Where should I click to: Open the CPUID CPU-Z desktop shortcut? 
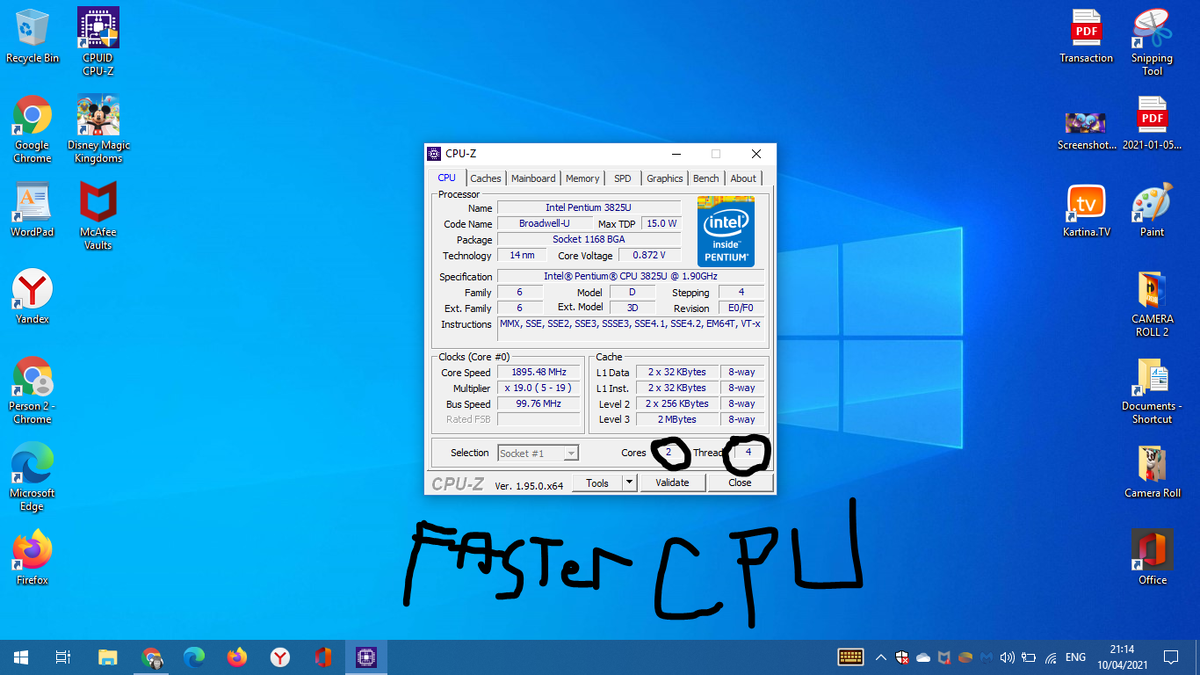click(98, 42)
